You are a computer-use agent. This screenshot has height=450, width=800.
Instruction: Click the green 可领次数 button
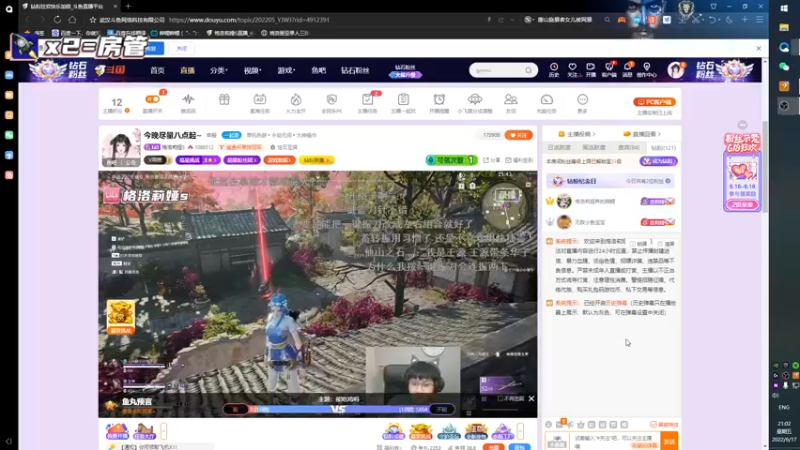(x=451, y=160)
